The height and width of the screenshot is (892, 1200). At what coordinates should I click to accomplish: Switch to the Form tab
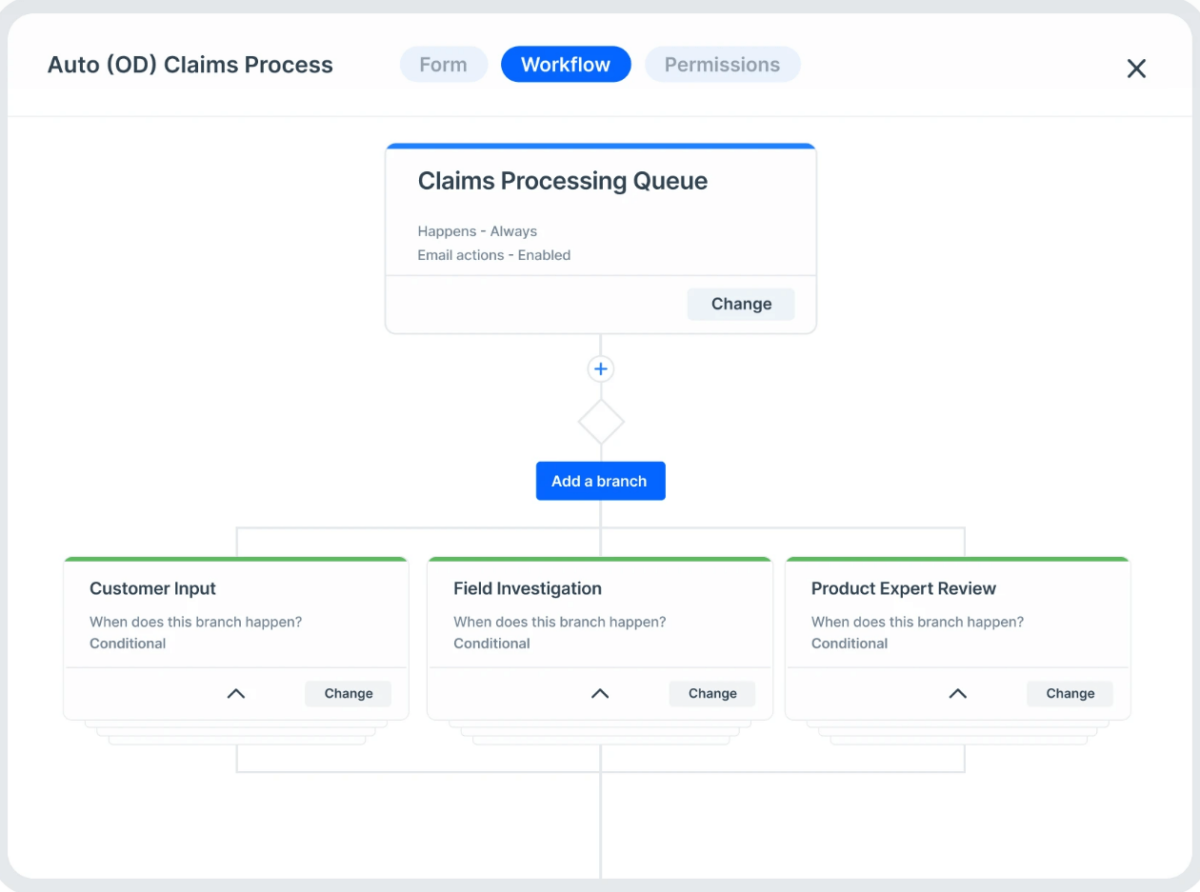click(443, 64)
